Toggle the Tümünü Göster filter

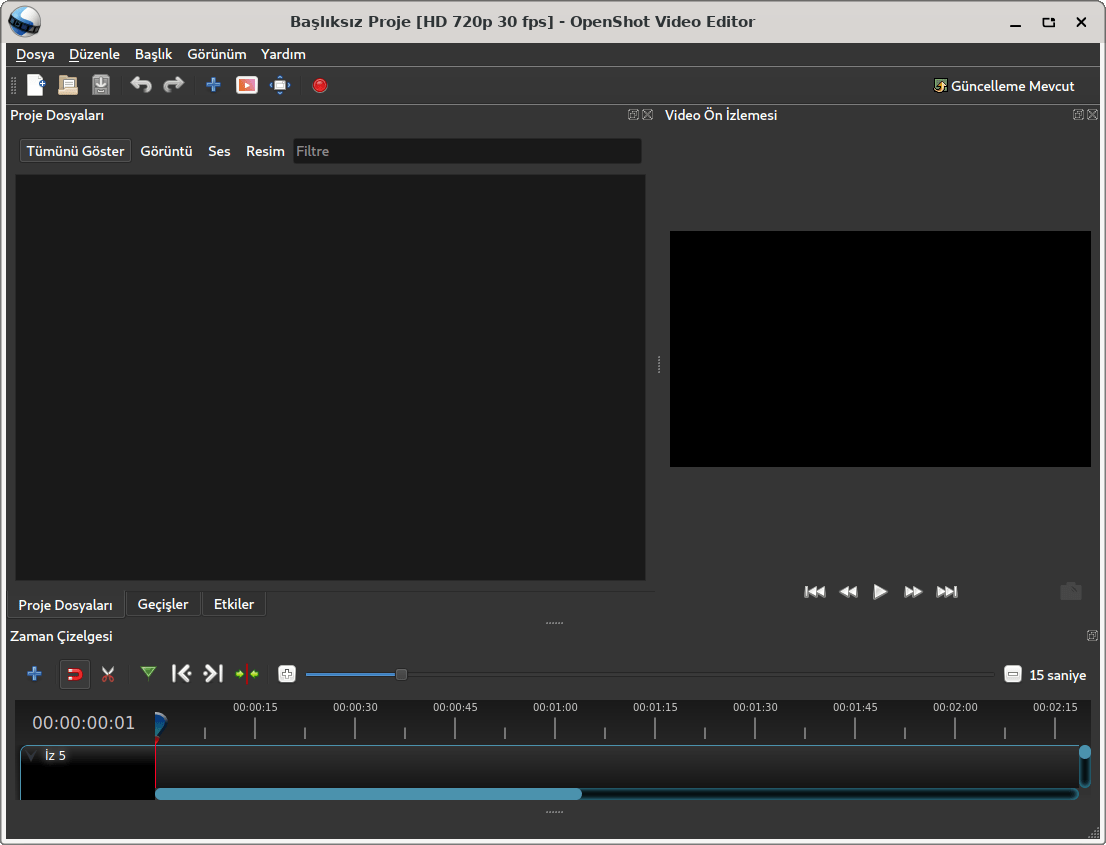75,151
